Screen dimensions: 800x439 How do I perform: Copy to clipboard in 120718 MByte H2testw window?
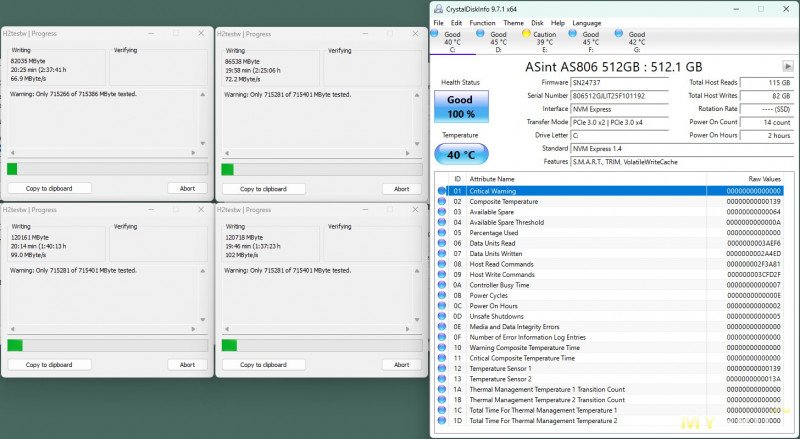coord(263,364)
